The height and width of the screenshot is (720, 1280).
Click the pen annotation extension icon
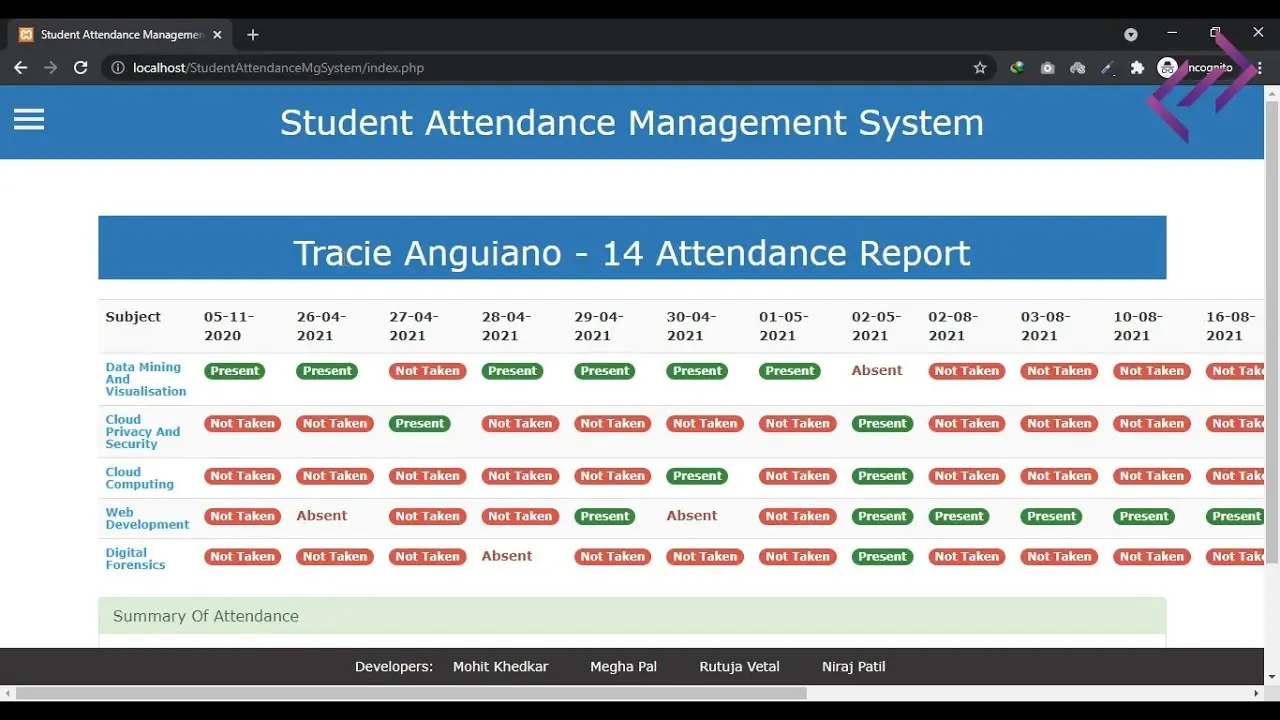(1107, 68)
